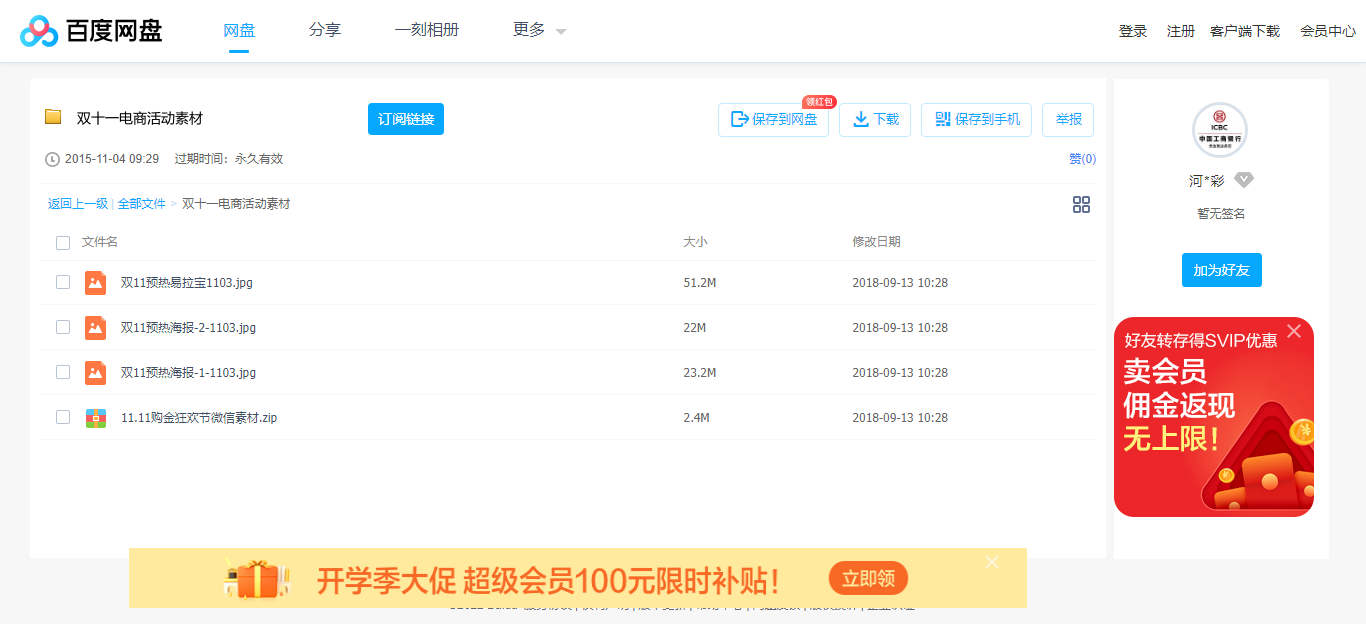Check the checkbox for 双11预热海报-2-1103.jpg
The height and width of the screenshot is (624, 1366).
(63, 327)
